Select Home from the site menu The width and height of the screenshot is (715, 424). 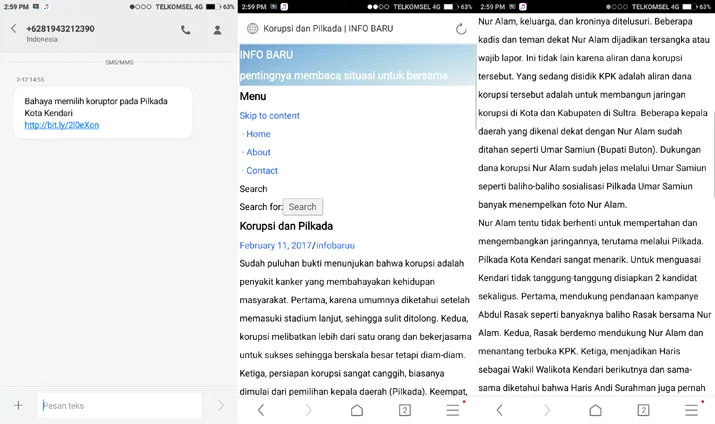[x=258, y=134]
